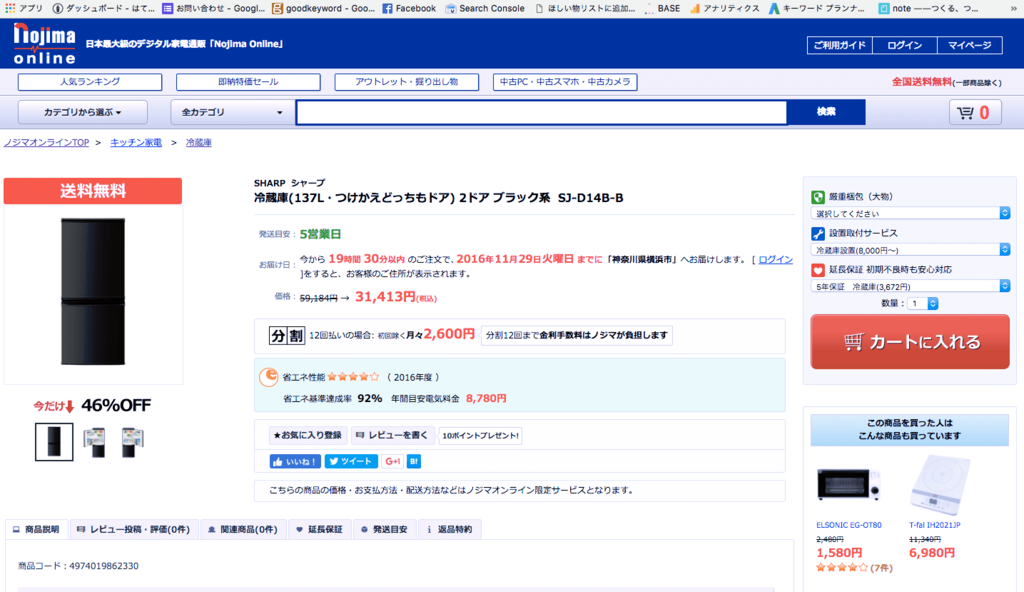Click the 厳重梱包 green package icon
This screenshot has width=1024, height=592.
click(x=818, y=197)
